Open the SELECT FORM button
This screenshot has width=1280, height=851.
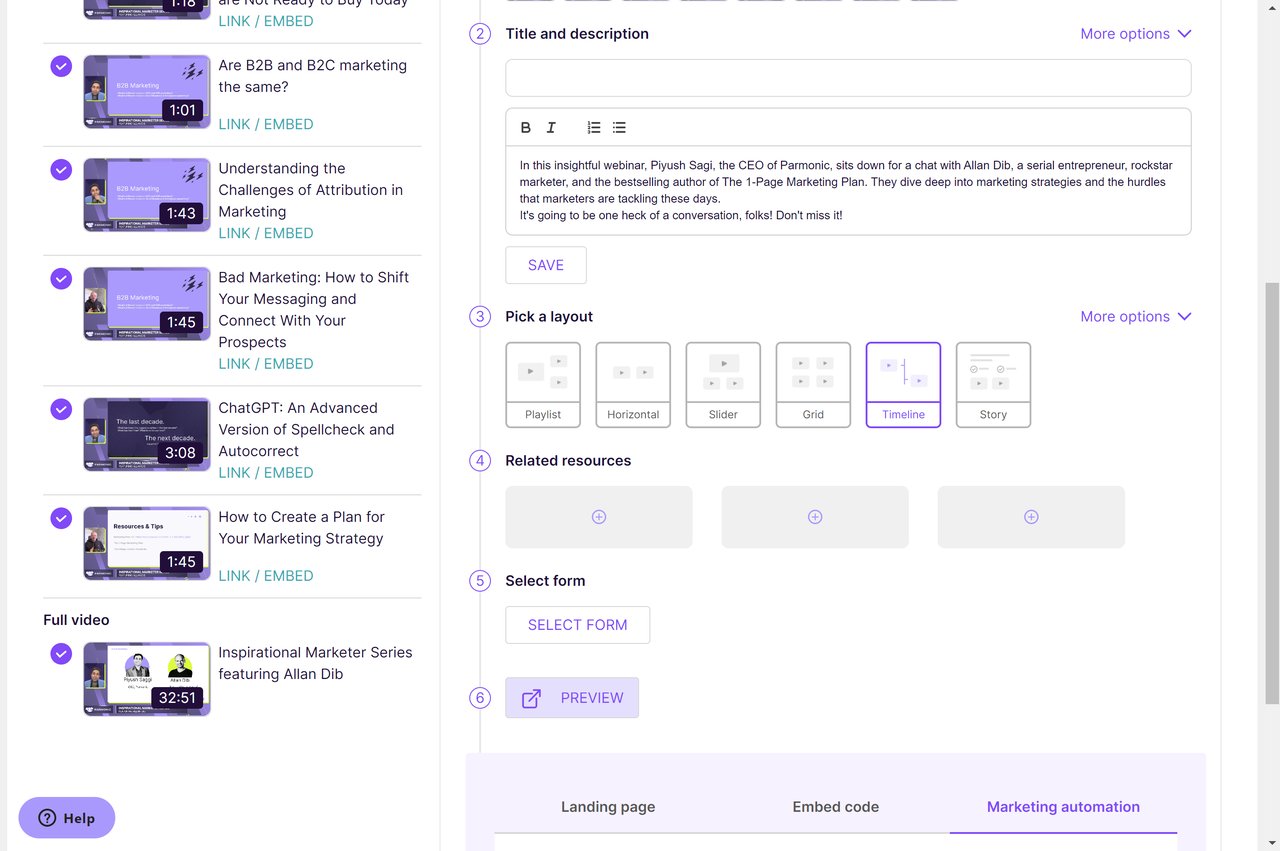[x=578, y=625]
